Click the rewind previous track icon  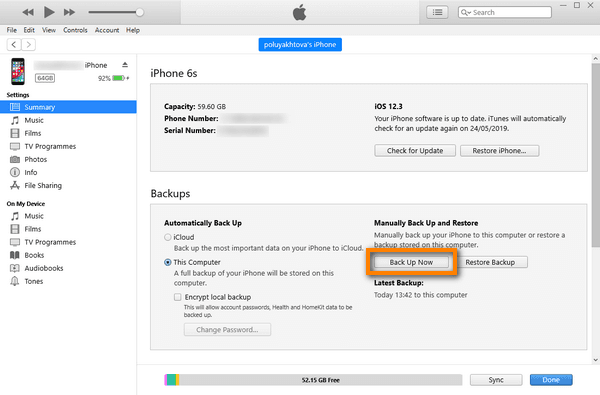(28, 12)
